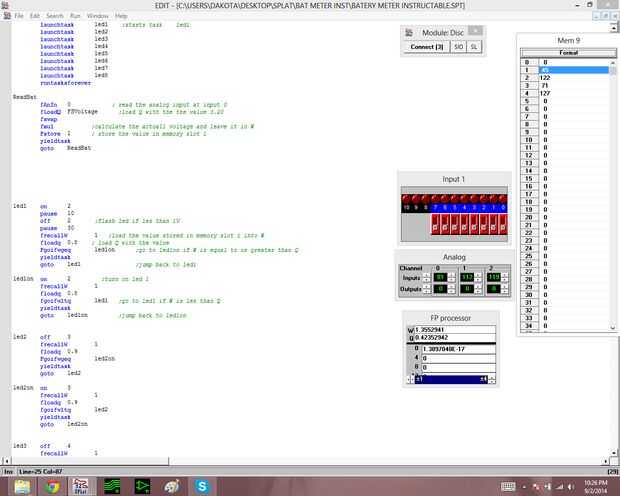Viewport: 620px width, 496px height.
Task: Open the Window menu
Action: point(97,16)
